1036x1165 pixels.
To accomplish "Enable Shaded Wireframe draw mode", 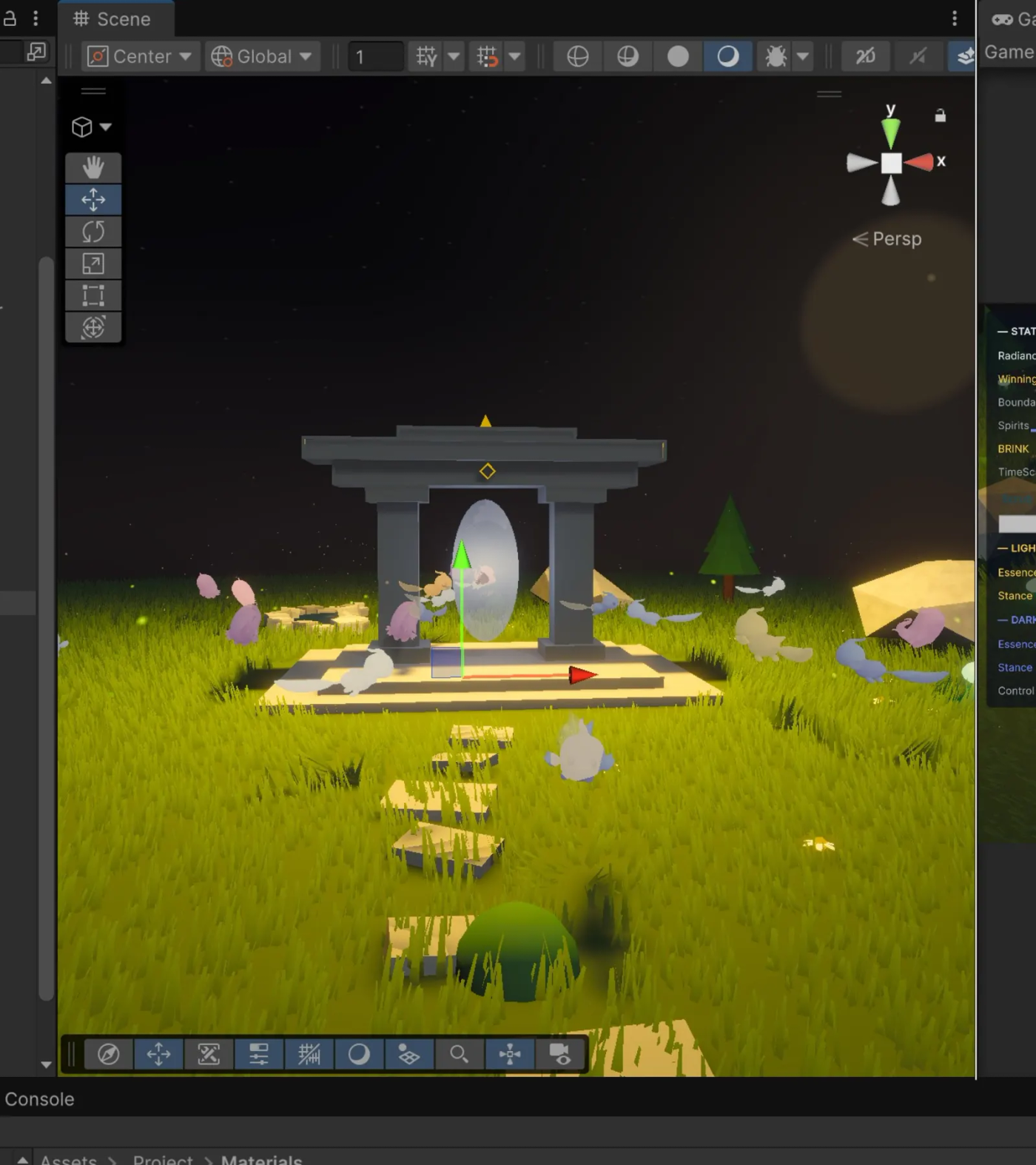I will pyautogui.click(x=628, y=56).
